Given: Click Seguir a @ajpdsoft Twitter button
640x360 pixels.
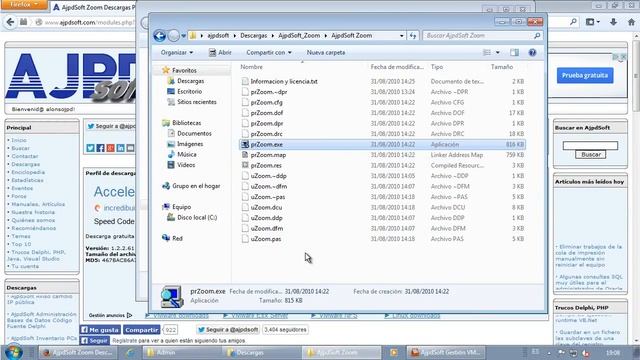Looking at the screenshot, I should click(x=228, y=330).
